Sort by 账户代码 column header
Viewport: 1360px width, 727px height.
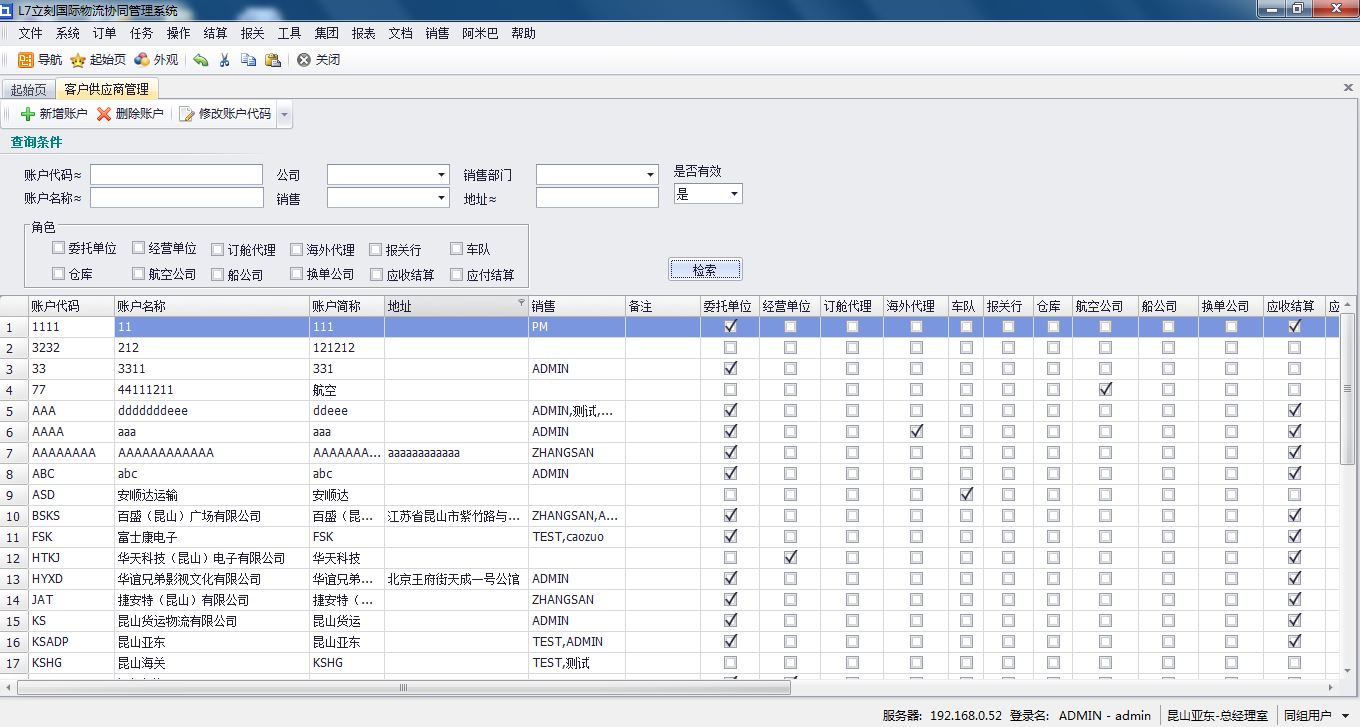[x=70, y=306]
